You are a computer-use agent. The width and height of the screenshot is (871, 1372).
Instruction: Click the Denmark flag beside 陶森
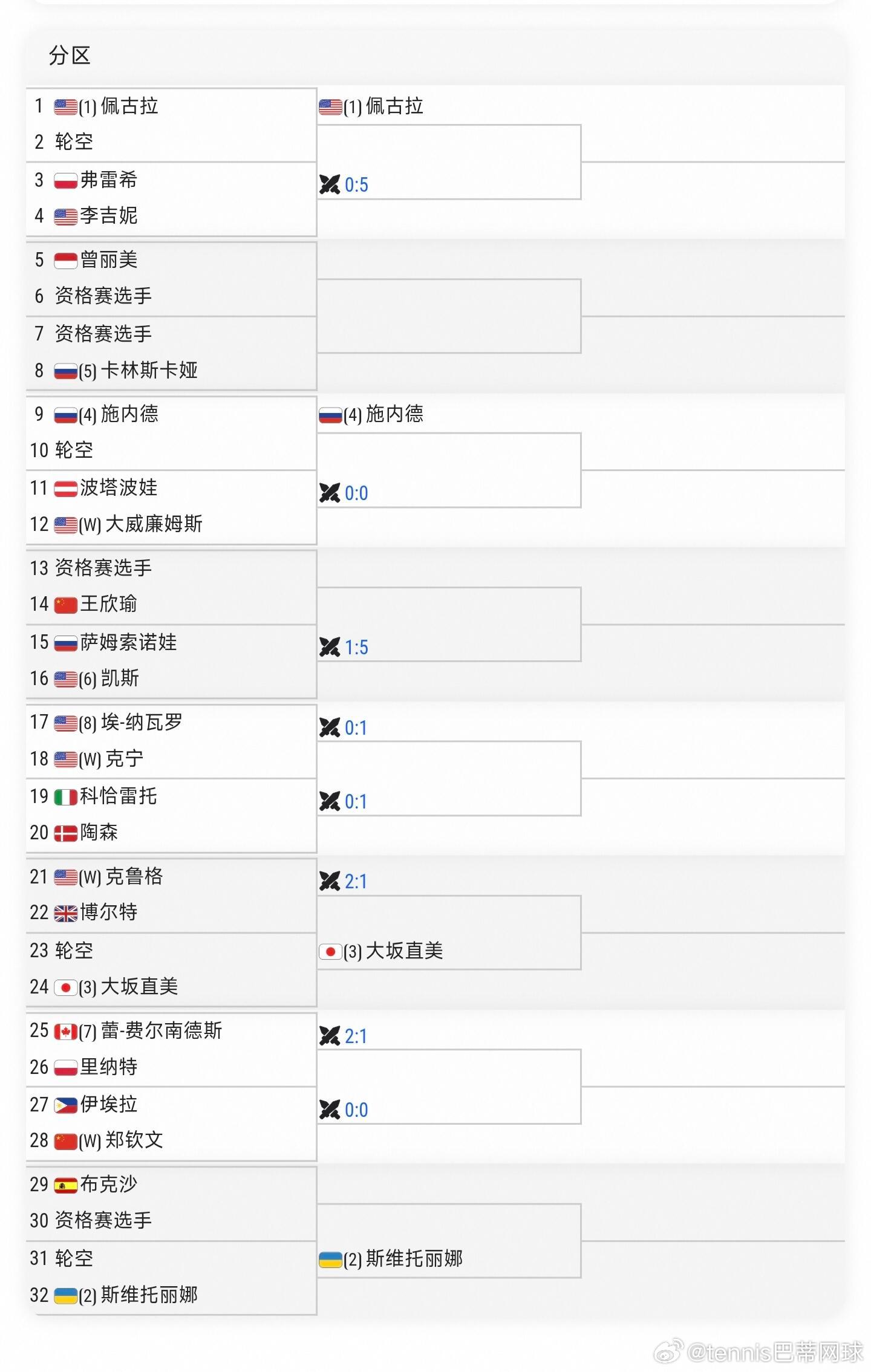point(65,833)
